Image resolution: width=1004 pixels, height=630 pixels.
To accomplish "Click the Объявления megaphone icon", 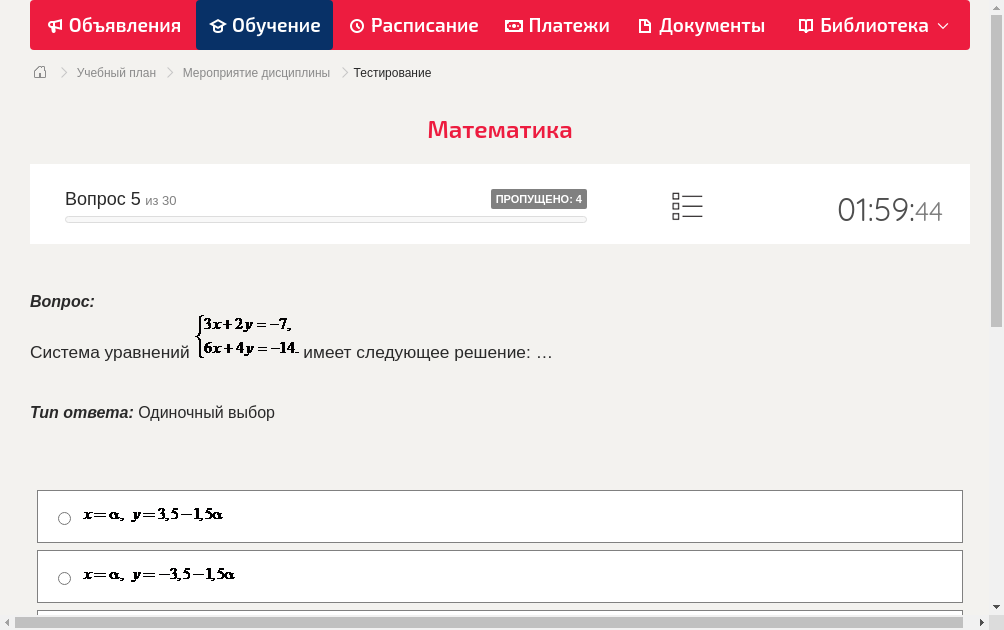I will 54,25.
